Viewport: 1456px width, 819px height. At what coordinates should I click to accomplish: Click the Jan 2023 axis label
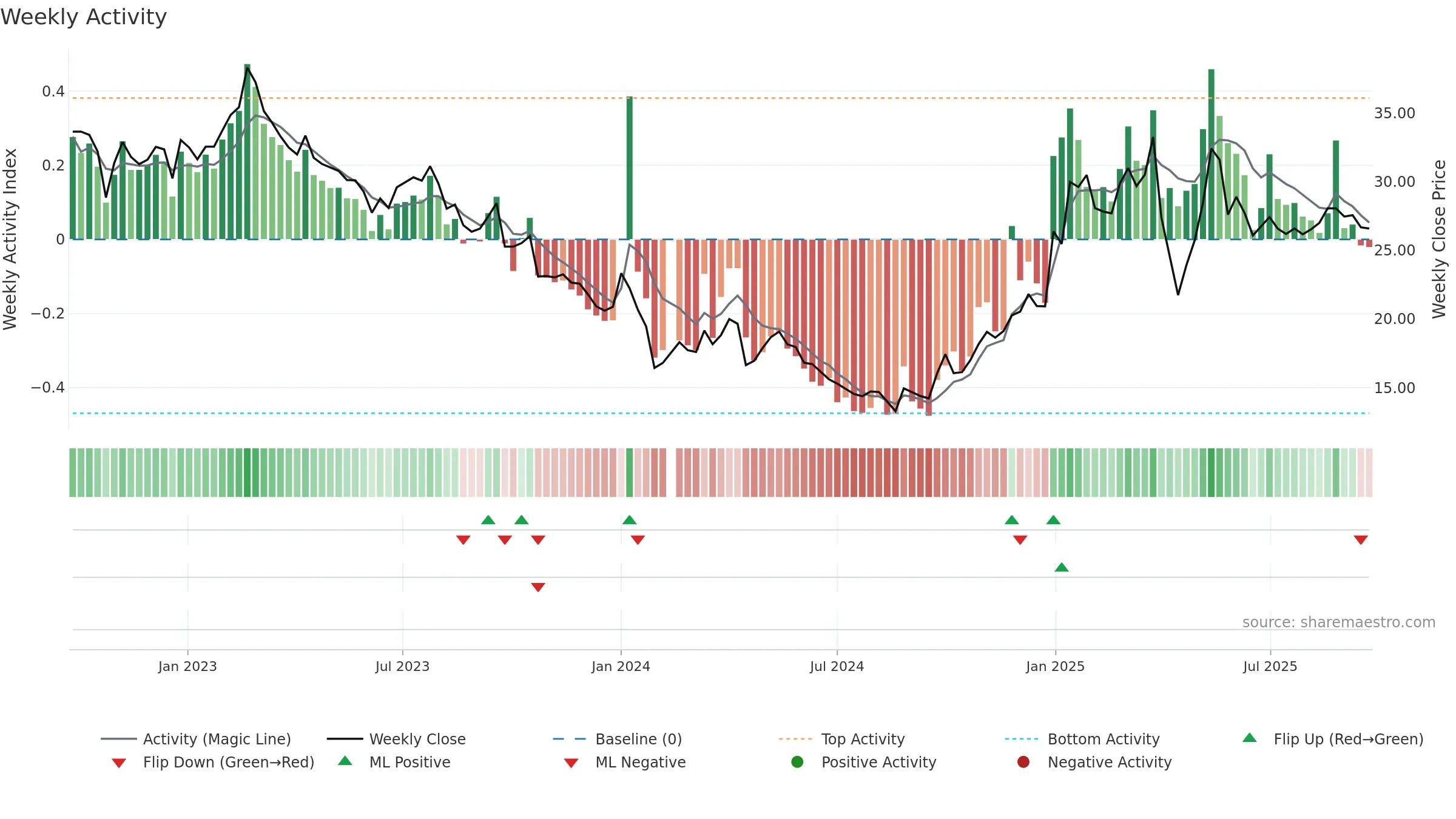(187, 666)
